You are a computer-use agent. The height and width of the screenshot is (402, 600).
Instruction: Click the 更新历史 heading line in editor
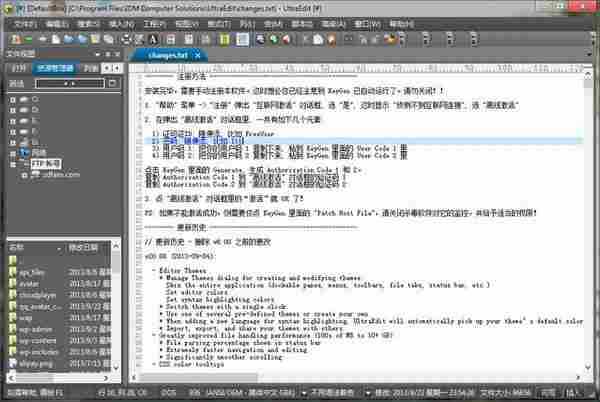[251, 228]
